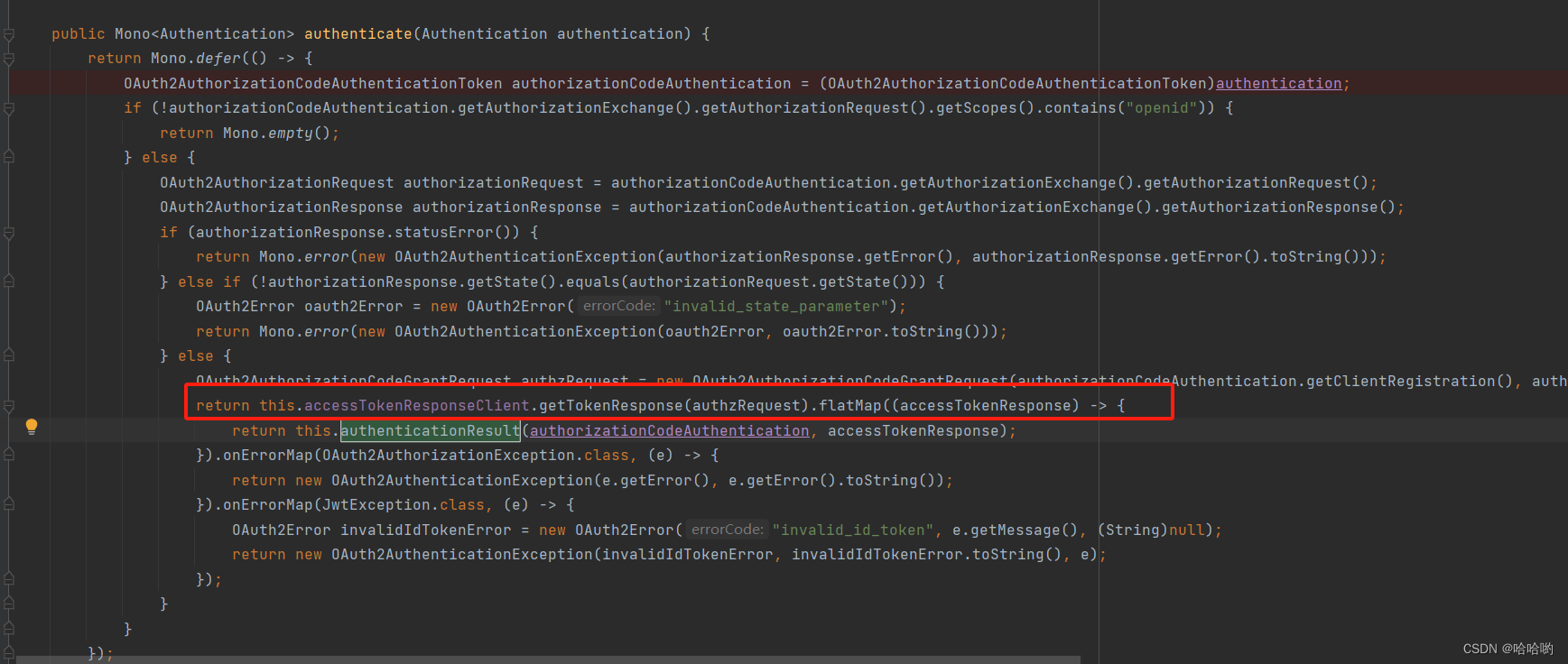Click the 'flatMap' method call

(x=849, y=406)
